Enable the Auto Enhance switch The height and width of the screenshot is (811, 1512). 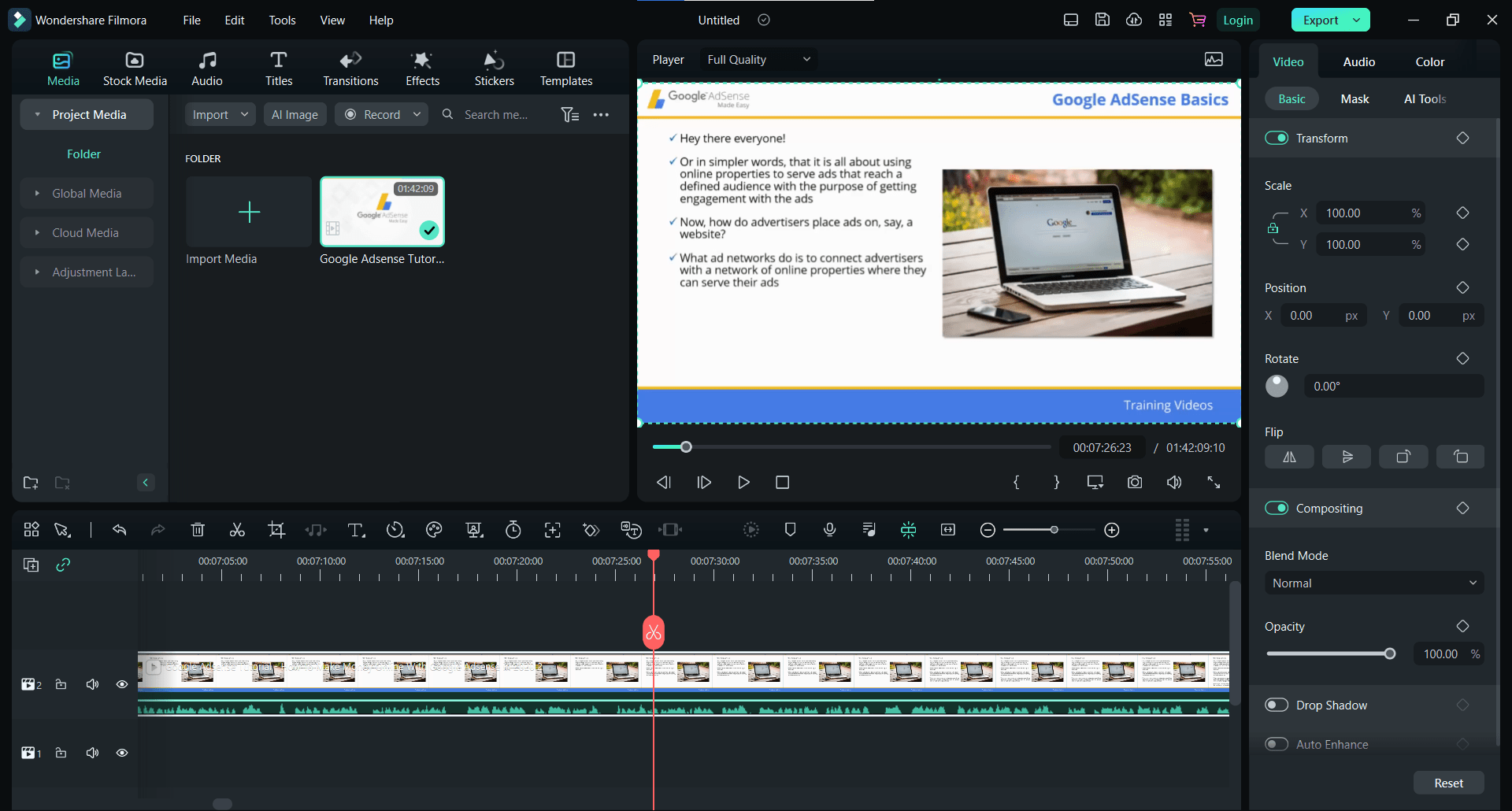[1277, 744]
